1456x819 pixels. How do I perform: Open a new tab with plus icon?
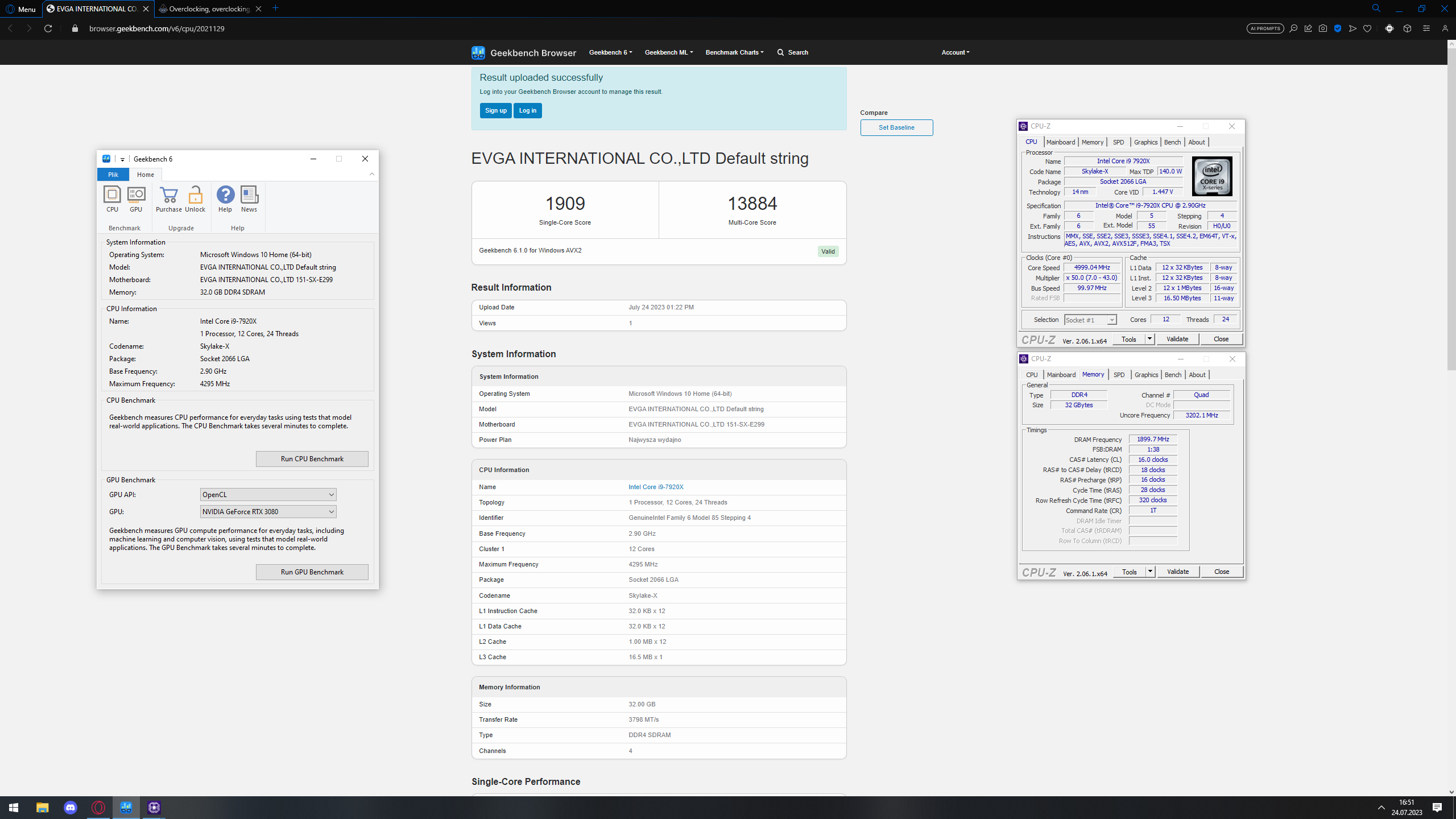(x=276, y=8)
